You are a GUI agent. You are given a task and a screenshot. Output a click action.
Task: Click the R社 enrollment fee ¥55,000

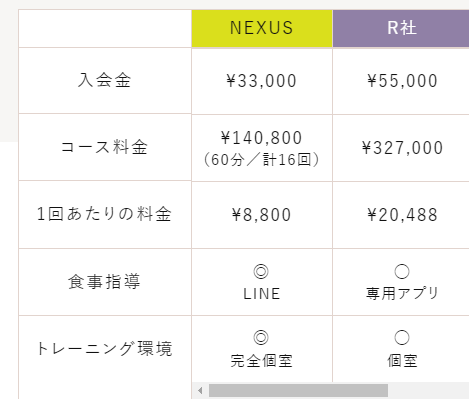[402, 81]
